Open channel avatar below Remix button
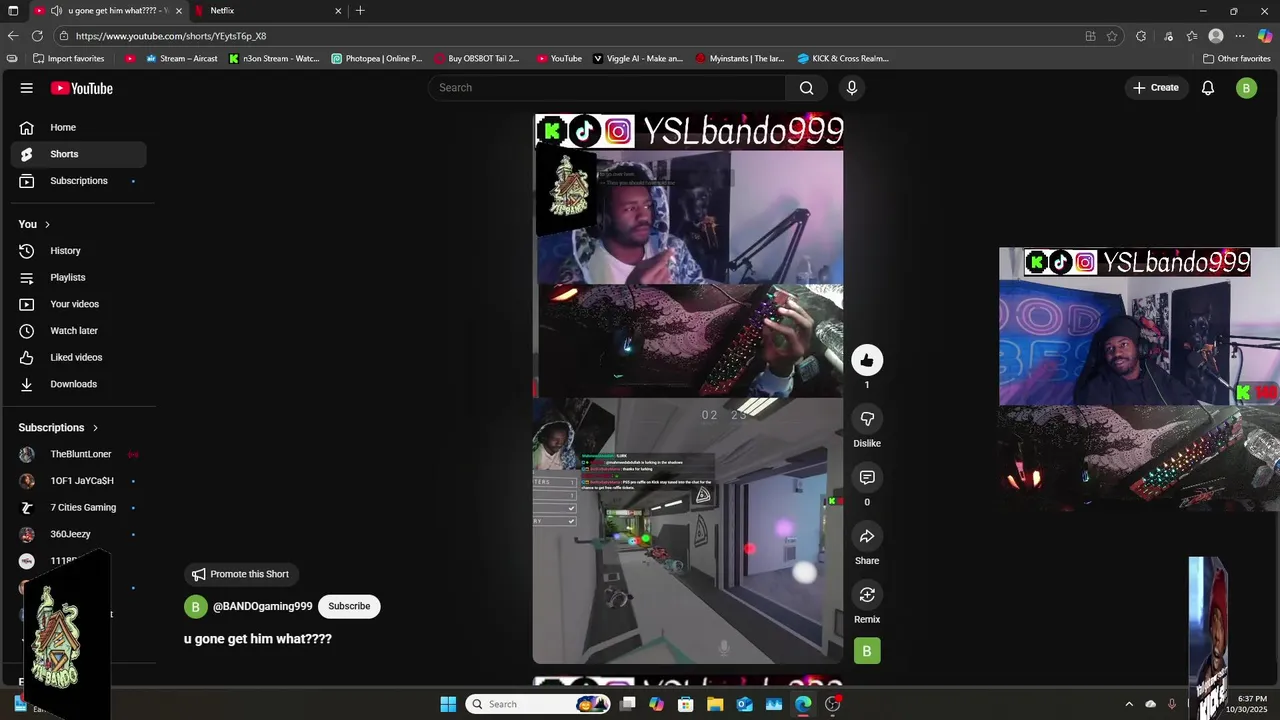The width and height of the screenshot is (1280, 720). coord(867,651)
